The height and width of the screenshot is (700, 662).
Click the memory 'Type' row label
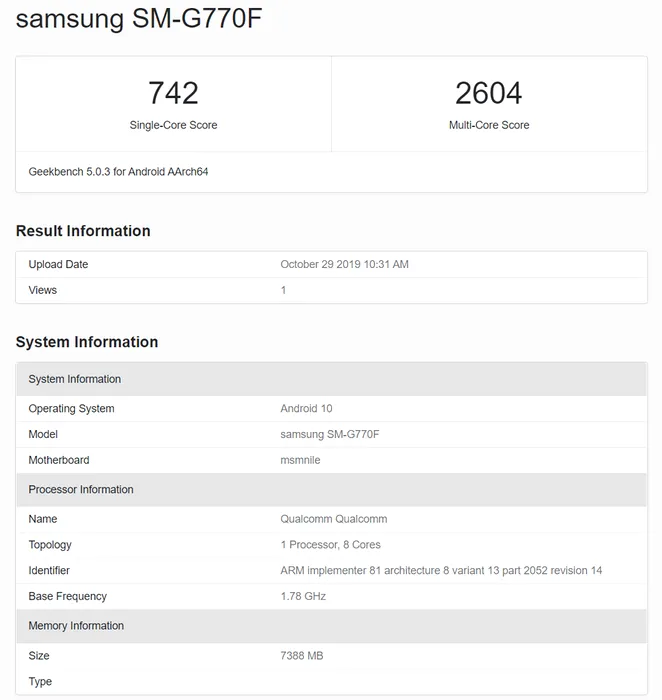pos(40,682)
